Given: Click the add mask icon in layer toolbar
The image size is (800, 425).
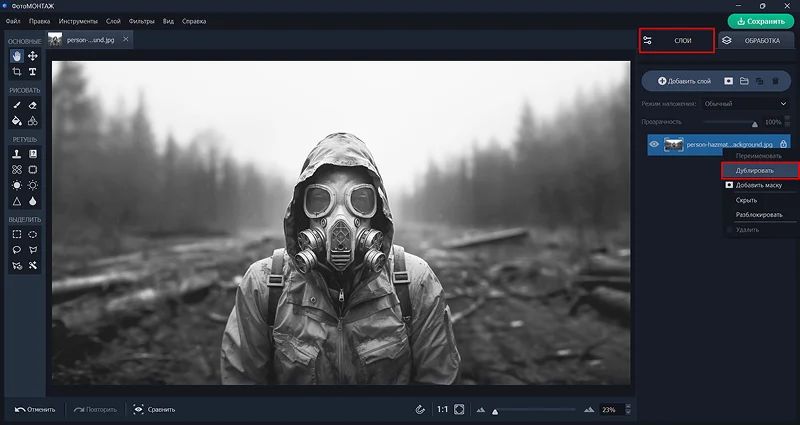Looking at the screenshot, I should coord(729,81).
